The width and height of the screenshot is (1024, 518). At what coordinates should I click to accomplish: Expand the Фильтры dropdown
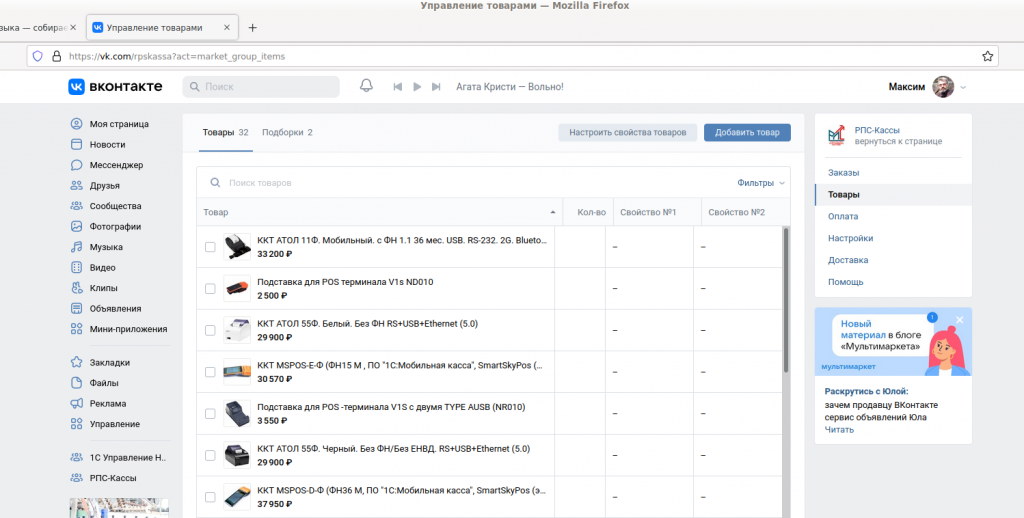click(761, 183)
